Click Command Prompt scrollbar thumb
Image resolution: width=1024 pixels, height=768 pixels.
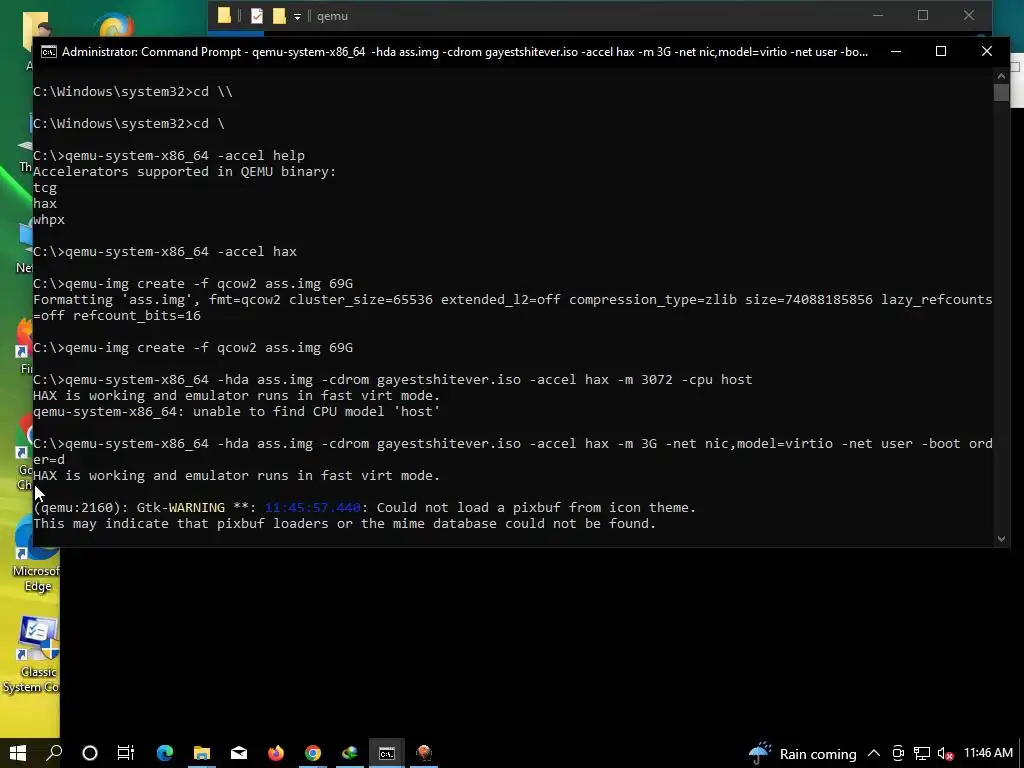point(1001,92)
